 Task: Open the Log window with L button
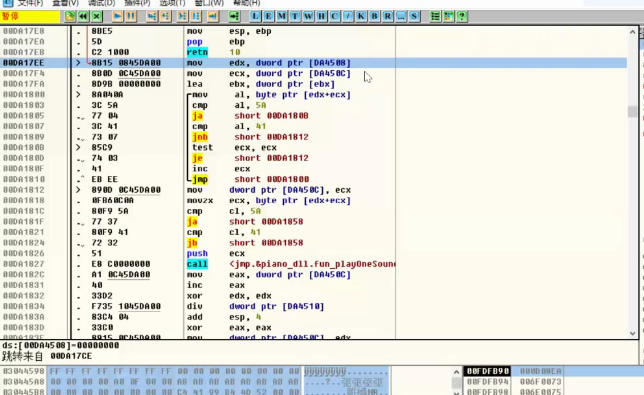tap(255, 16)
